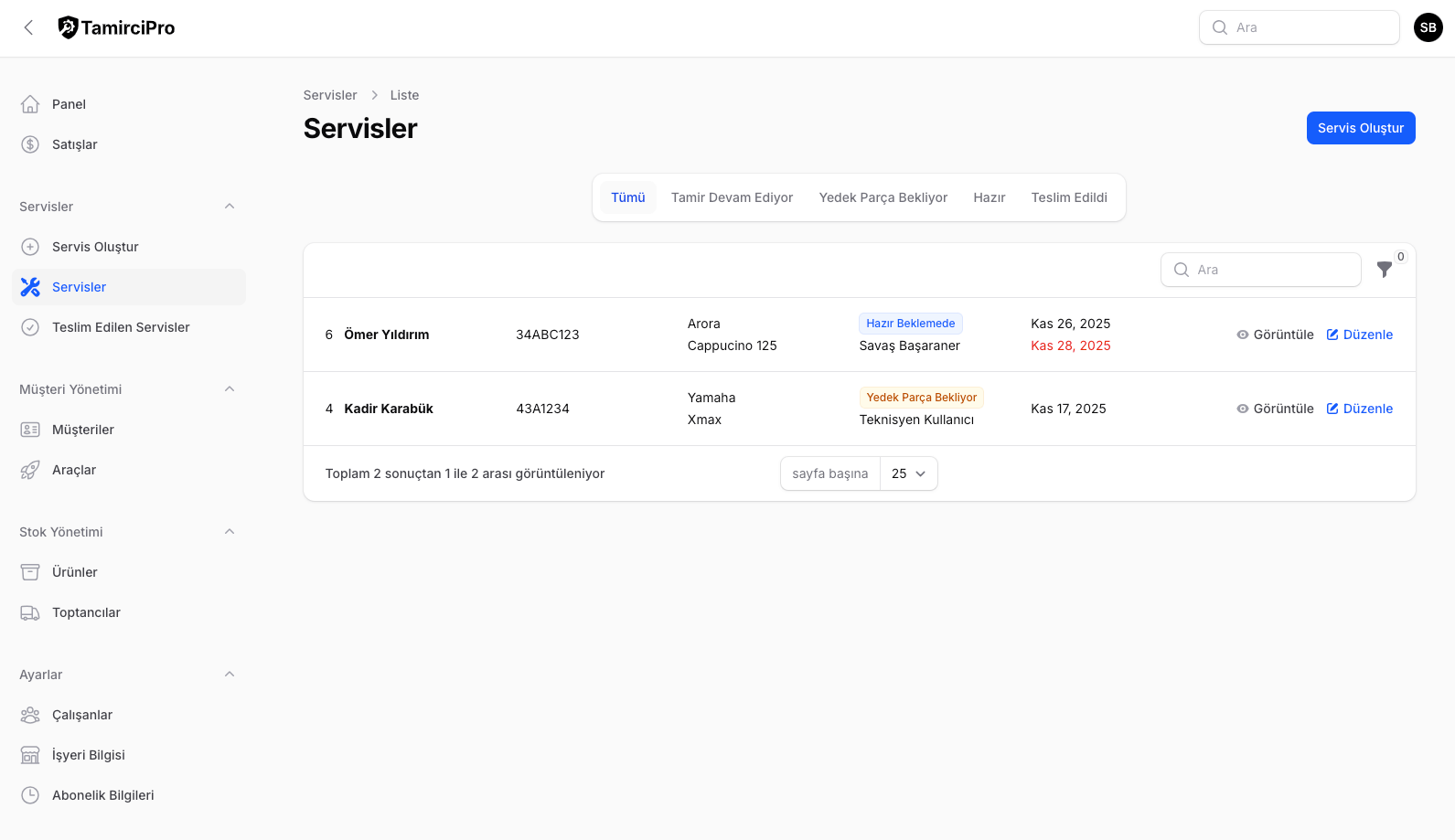Collapse the Stok Yönetimi sidebar group
Image resolution: width=1455 pixels, height=840 pixels.
pyautogui.click(x=230, y=532)
